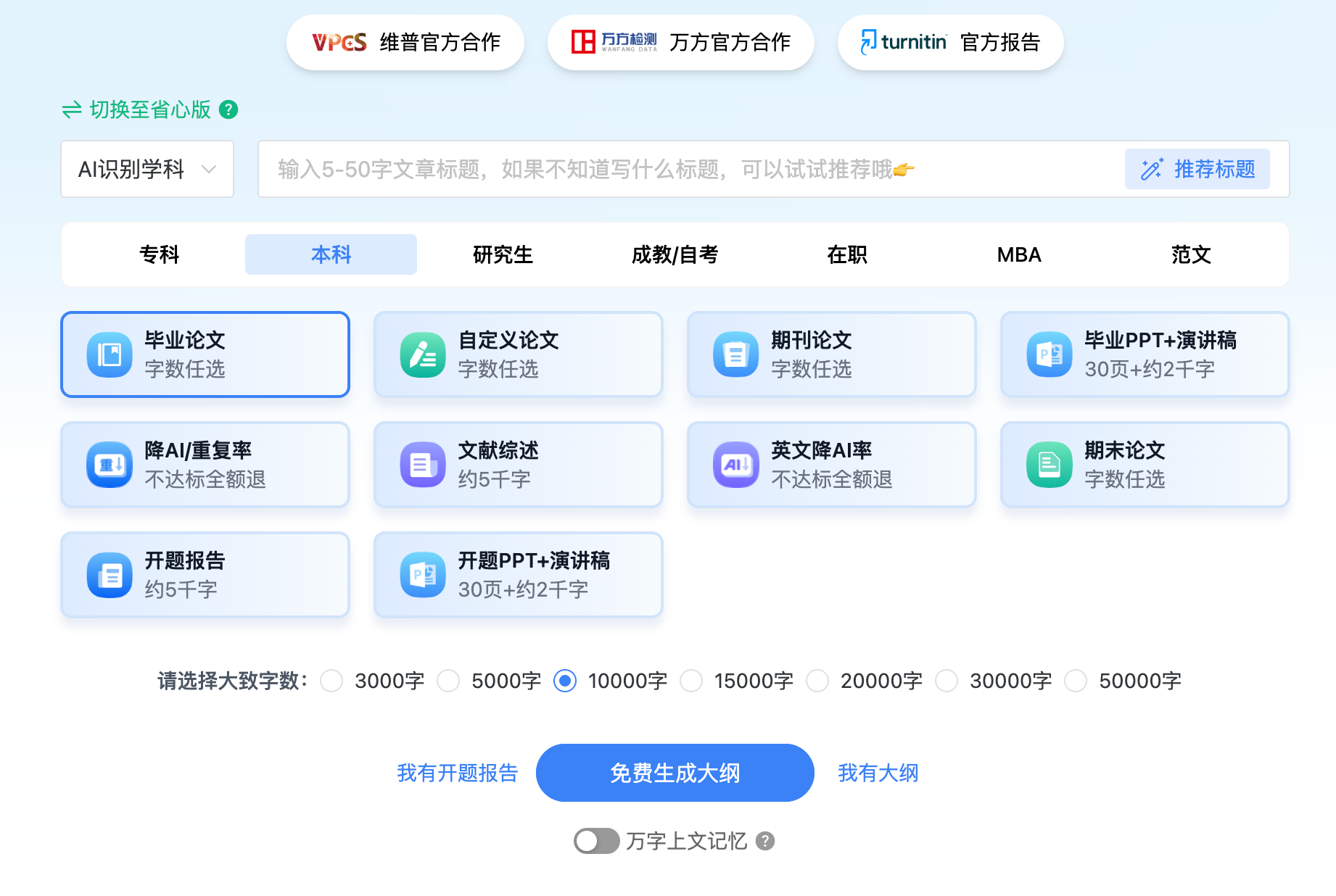Click the 毕业PPT+演讲稿 icon
The image size is (1336, 896).
click(x=1050, y=354)
